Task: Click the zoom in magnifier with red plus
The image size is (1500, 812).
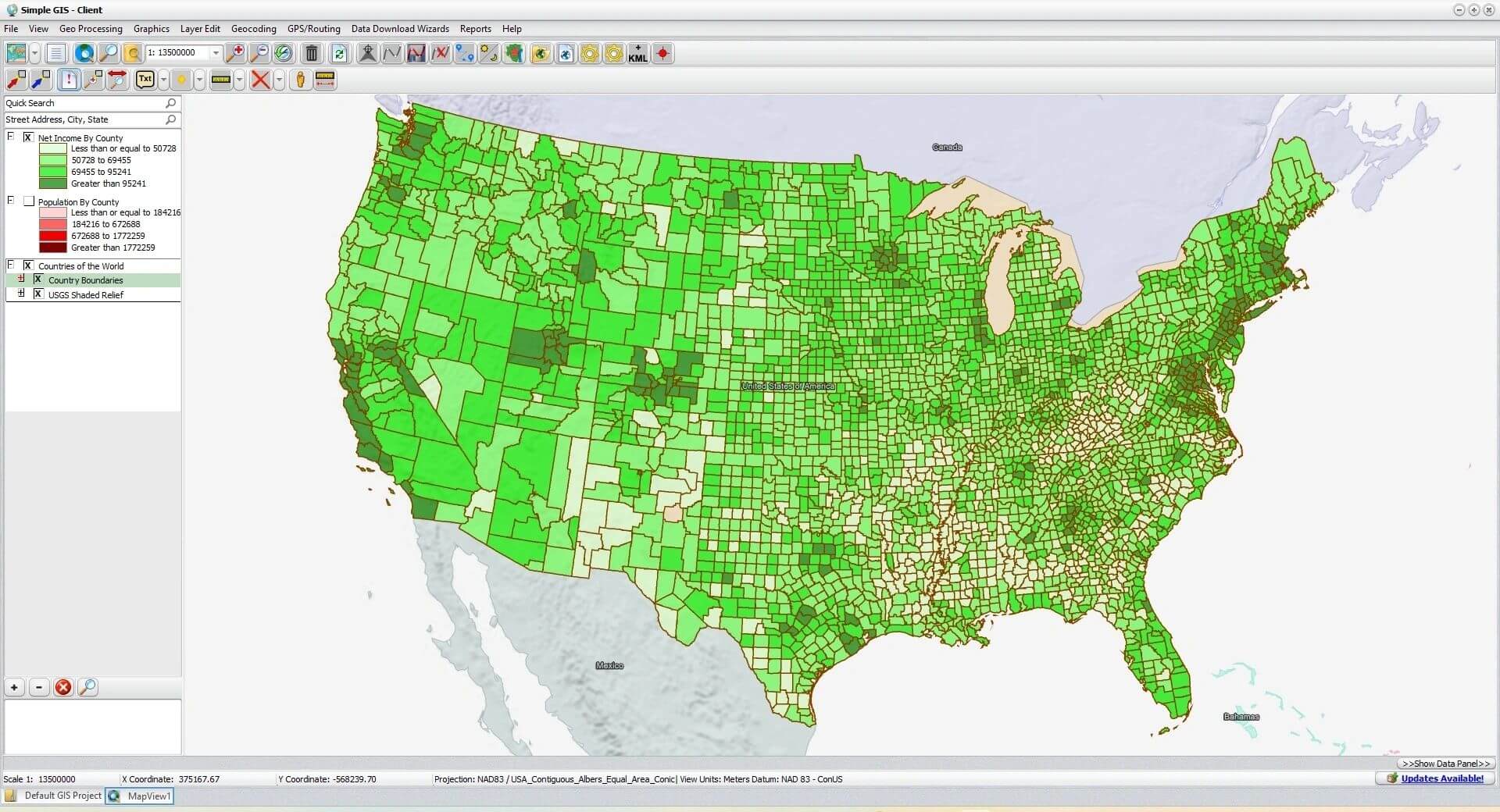Action: coord(235,53)
